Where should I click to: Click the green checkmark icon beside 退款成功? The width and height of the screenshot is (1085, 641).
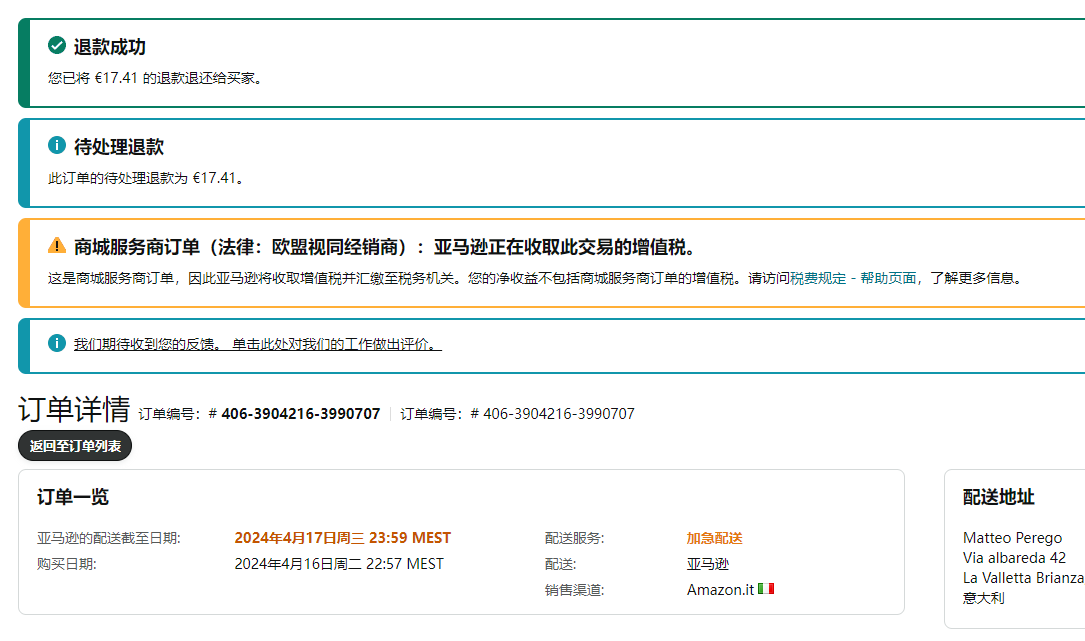57,46
